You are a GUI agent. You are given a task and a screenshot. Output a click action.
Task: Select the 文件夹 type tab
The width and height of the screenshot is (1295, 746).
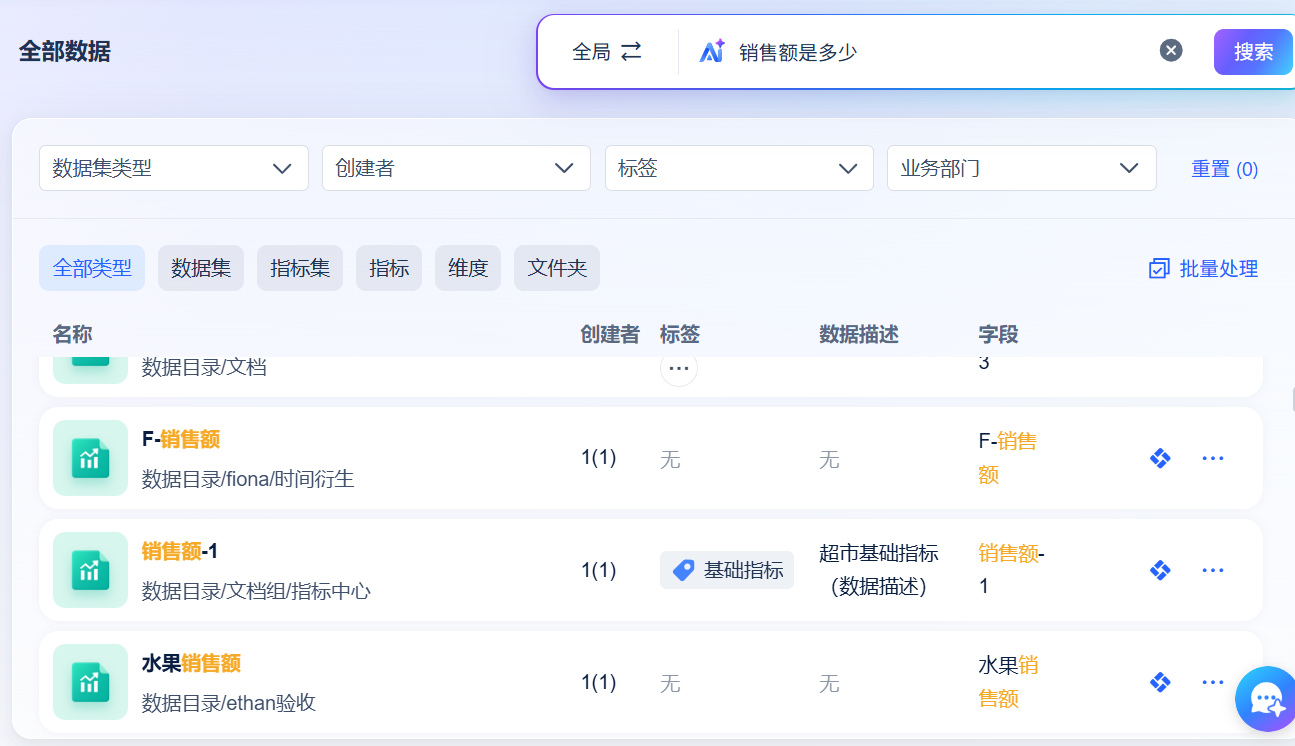[x=557, y=268]
